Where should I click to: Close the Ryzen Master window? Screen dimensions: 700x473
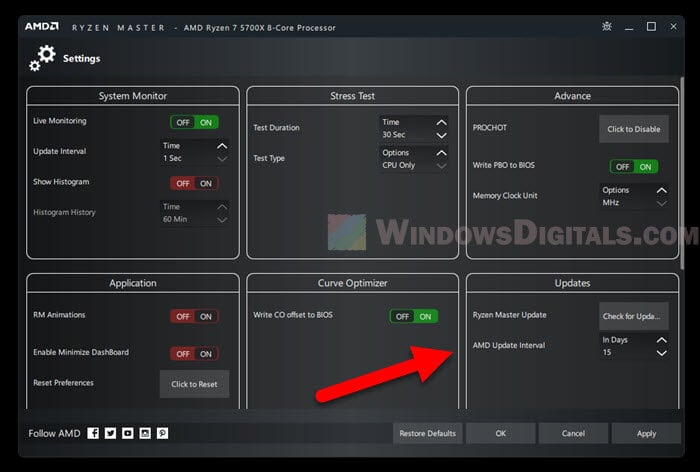(x=674, y=27)
